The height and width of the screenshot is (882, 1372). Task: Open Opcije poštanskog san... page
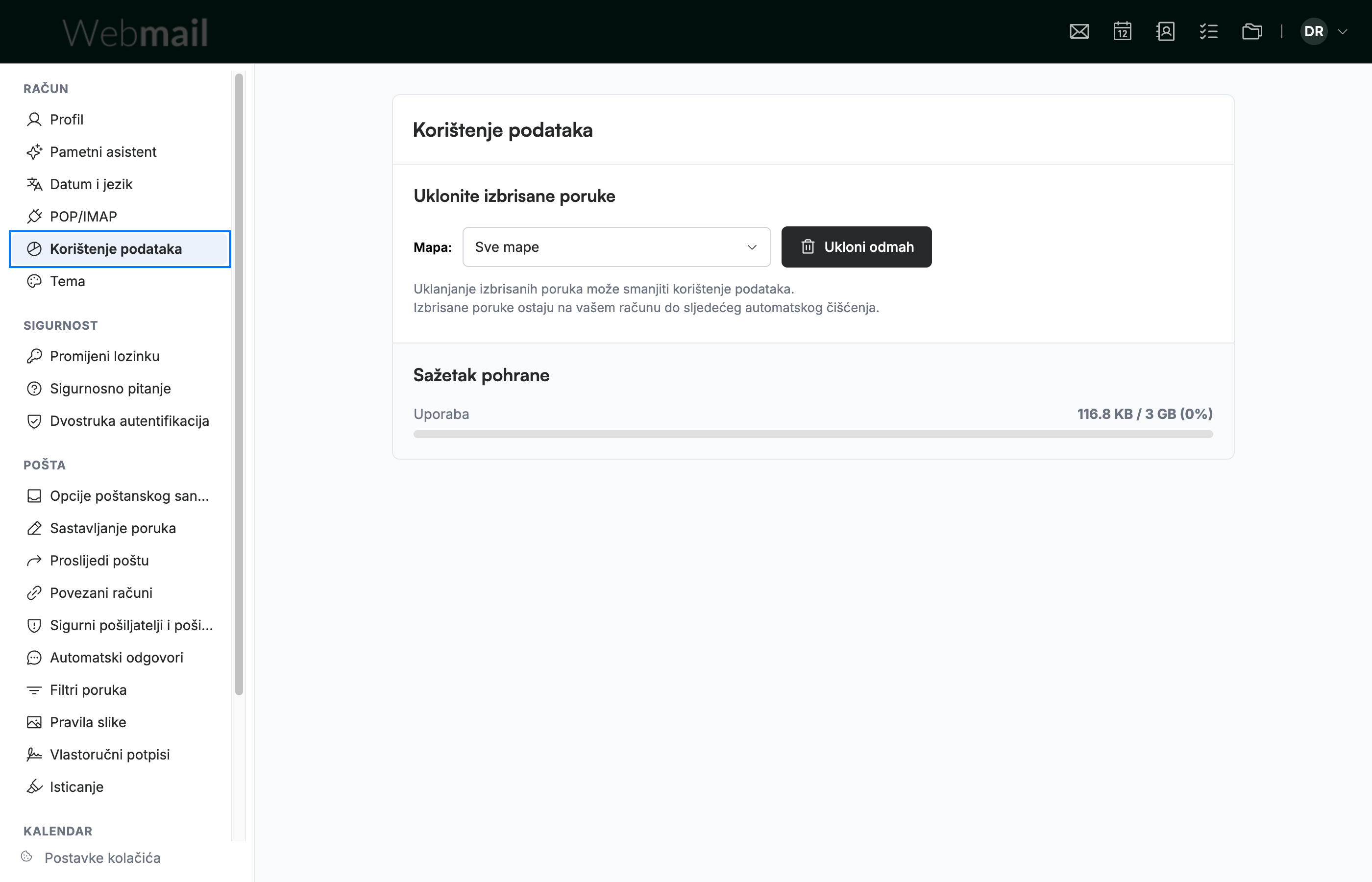(x=120, y=496)
